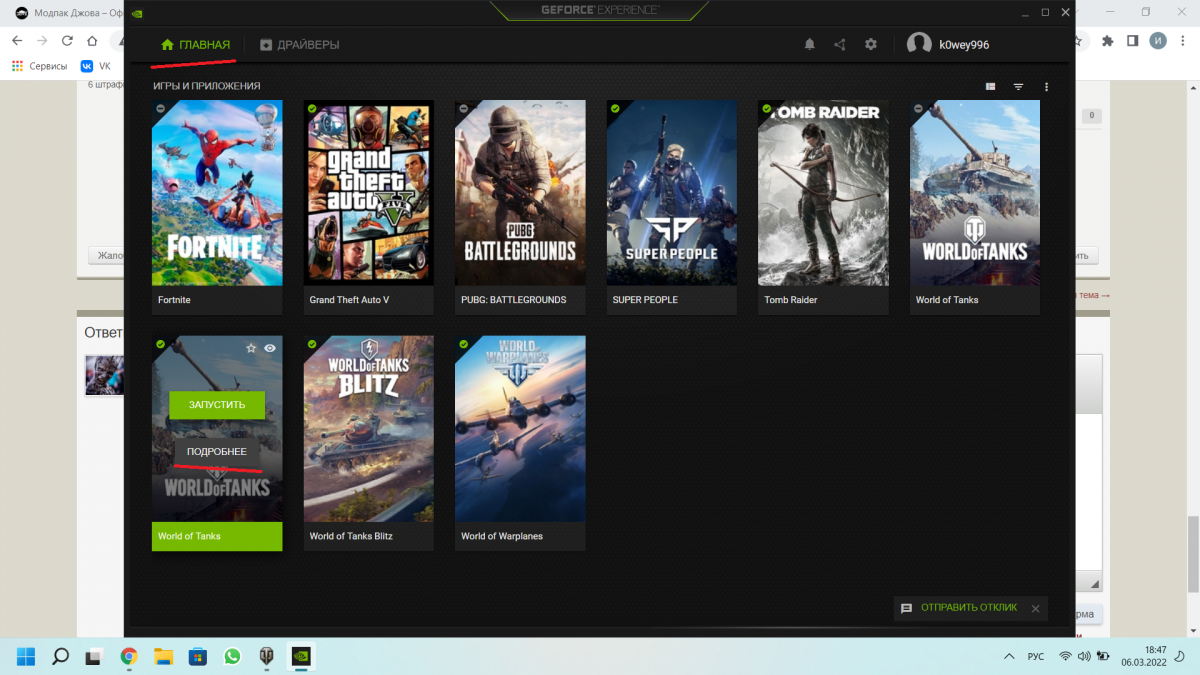The height and width of the screenshot is (675, 1200).
Task: Reload the page in Chrome
Action: pyautogui.click(x=67, y=41)
